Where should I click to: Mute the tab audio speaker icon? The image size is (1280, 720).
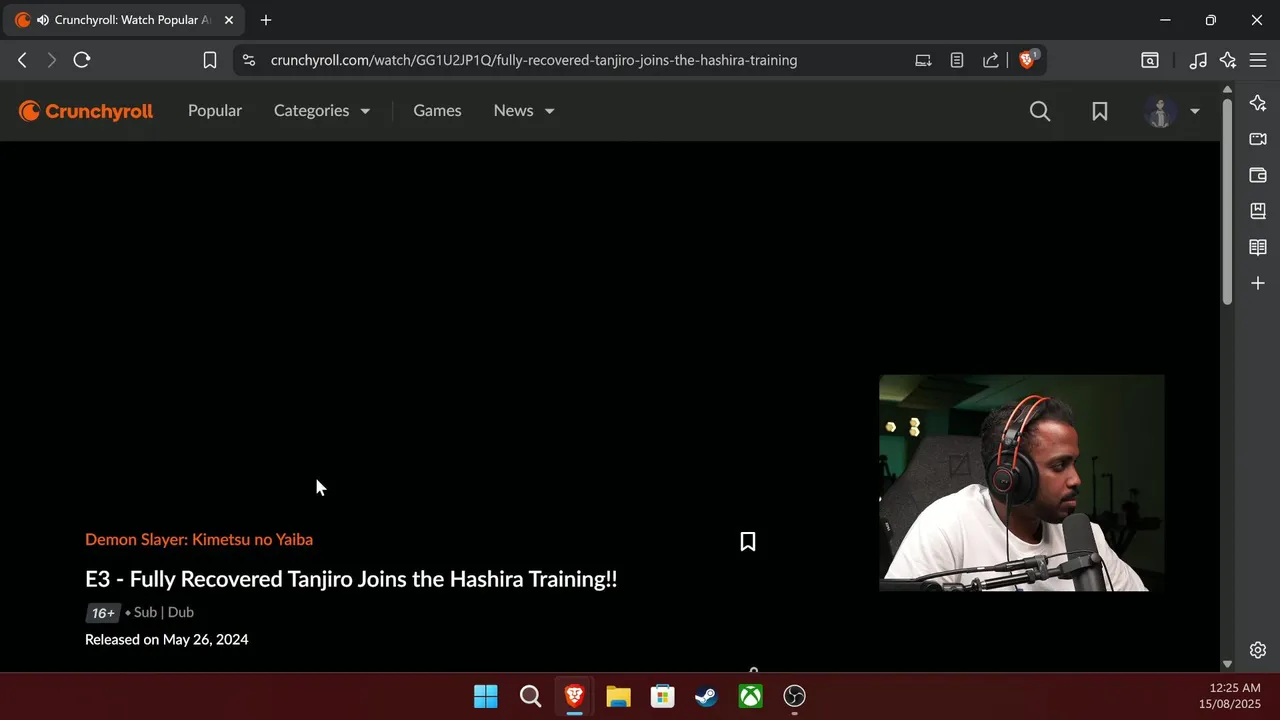tap(42, 20)
